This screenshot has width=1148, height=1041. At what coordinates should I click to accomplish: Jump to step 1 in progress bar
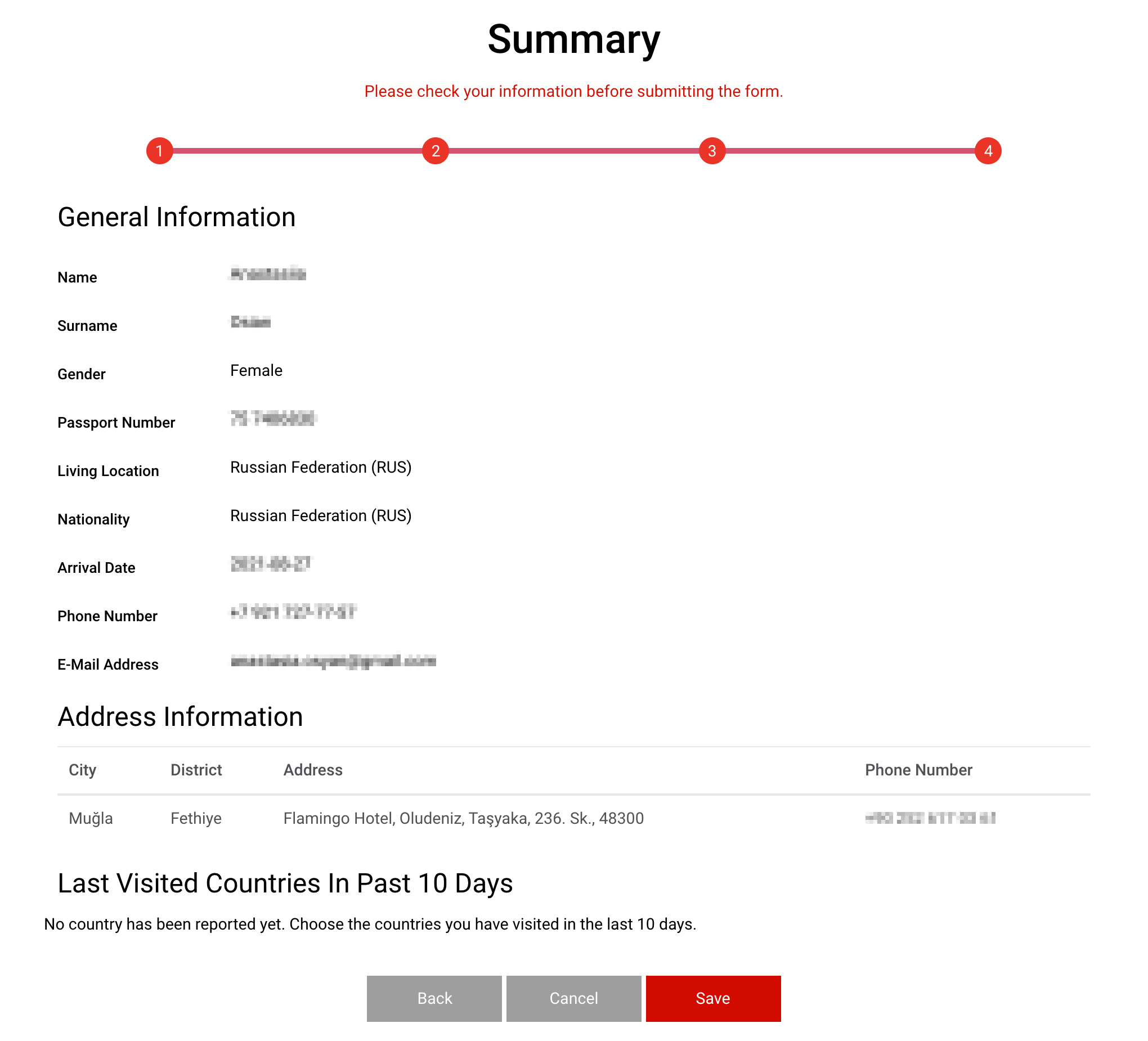tap(159, 151)
